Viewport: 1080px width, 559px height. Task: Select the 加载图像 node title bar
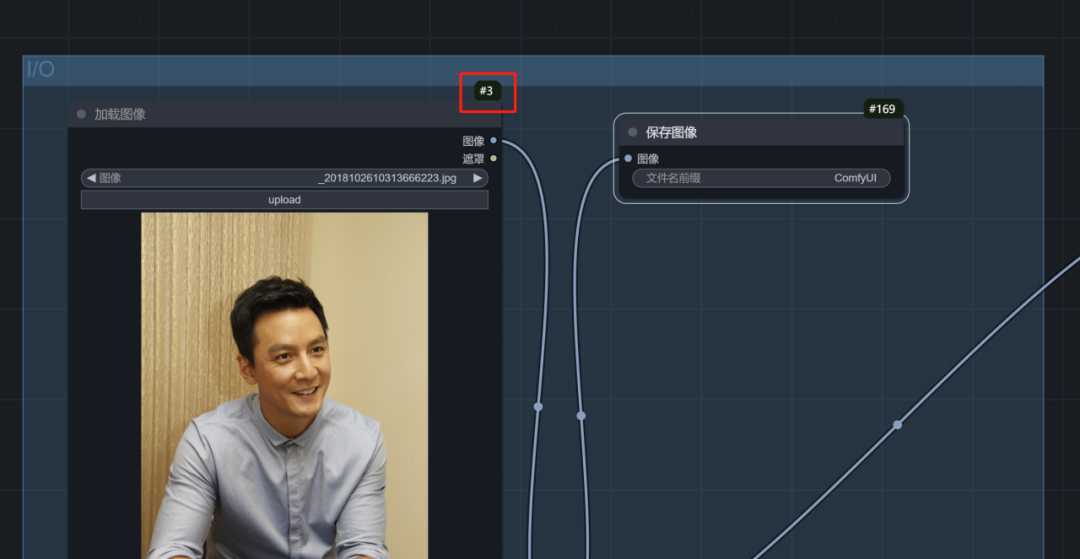(x=284, y=114)
